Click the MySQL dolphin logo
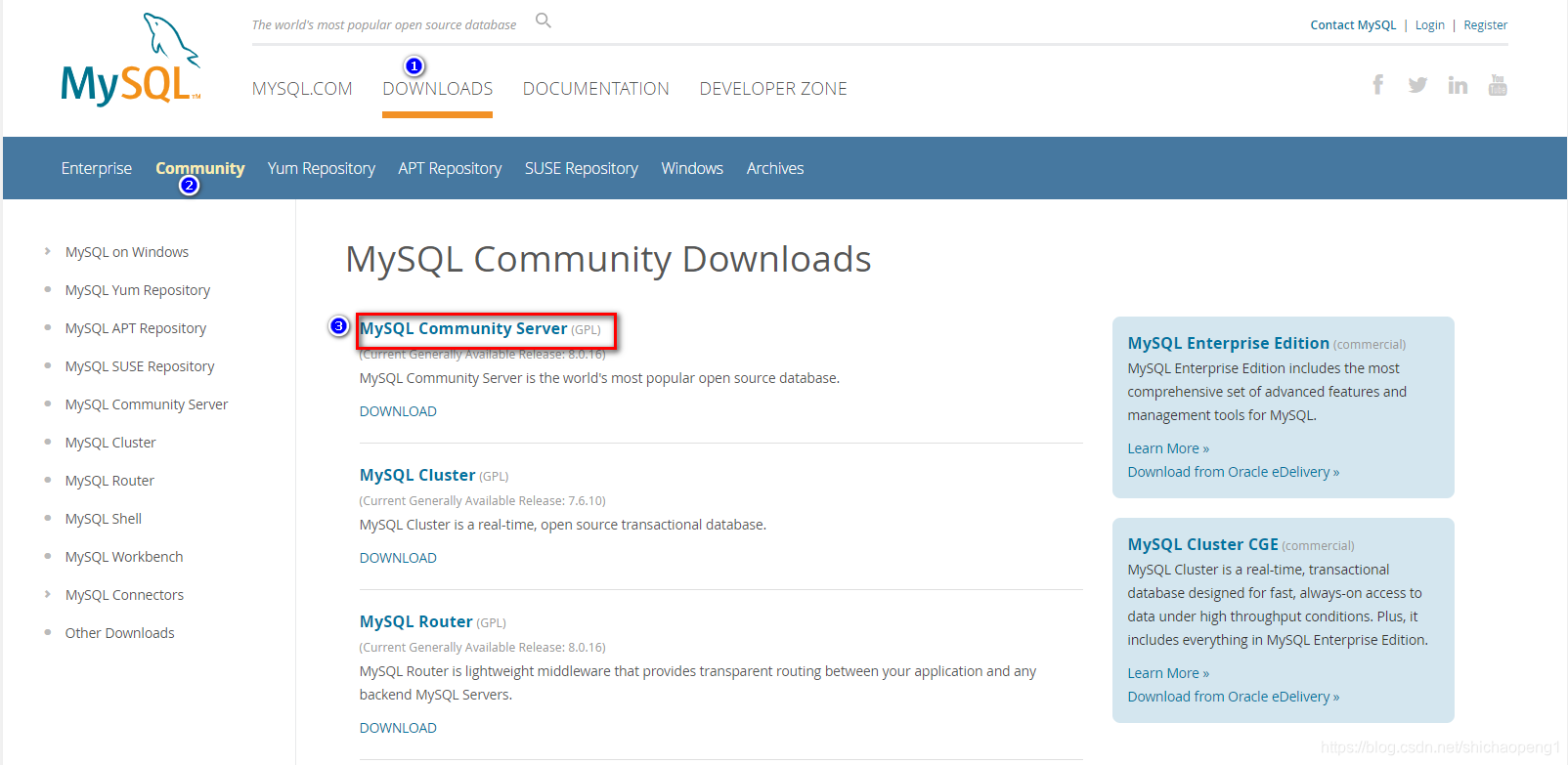This screenshot has width=1568, height=765. pyautogui.click(x=131, y=60)
